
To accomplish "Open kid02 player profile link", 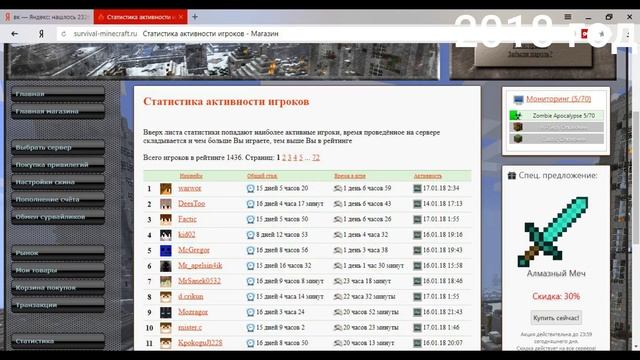I will 187,235.
